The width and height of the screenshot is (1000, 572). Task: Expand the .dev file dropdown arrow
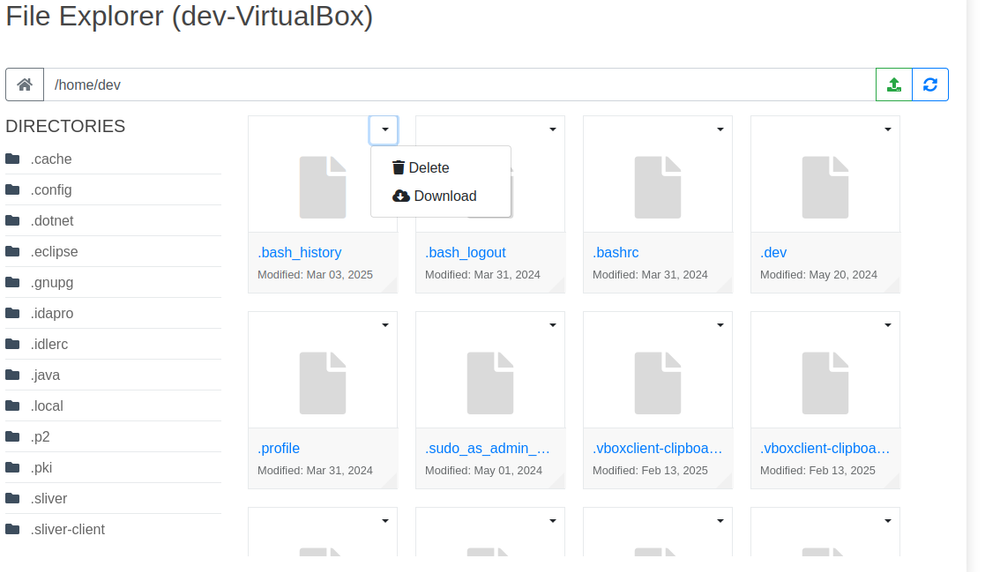[887, 129]
